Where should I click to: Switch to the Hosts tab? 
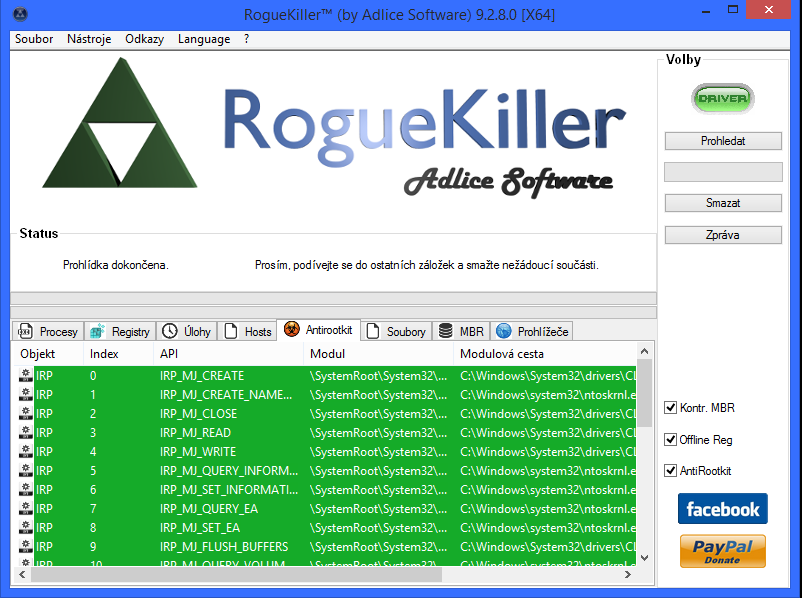248,331
